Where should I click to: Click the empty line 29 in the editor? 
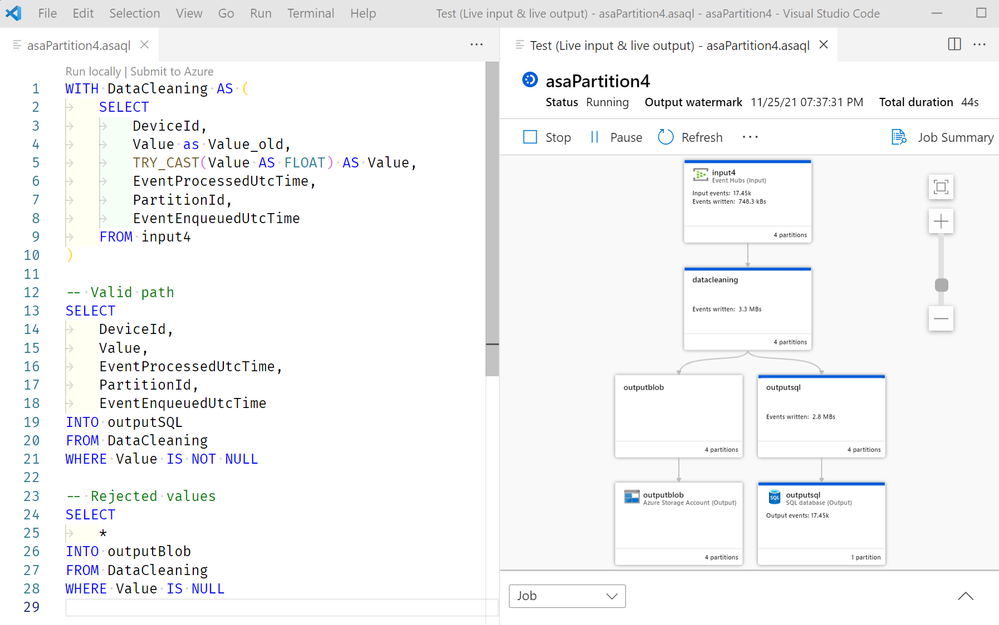(280, 607)
